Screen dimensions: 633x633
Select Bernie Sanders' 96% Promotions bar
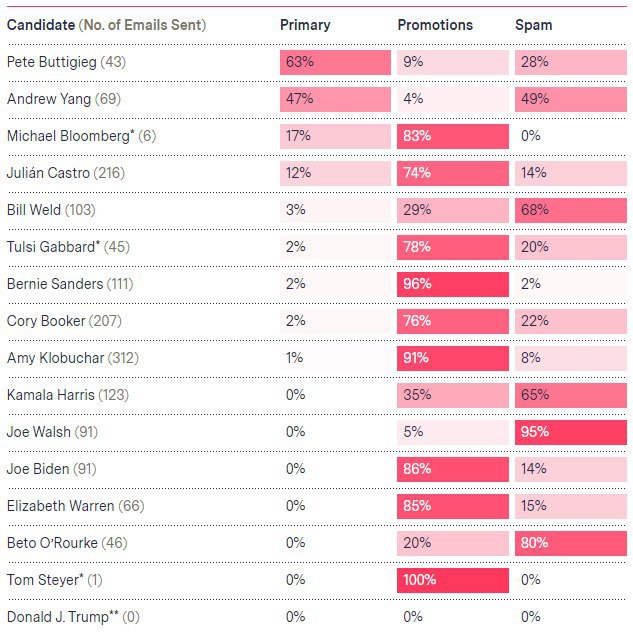(453, 284)
